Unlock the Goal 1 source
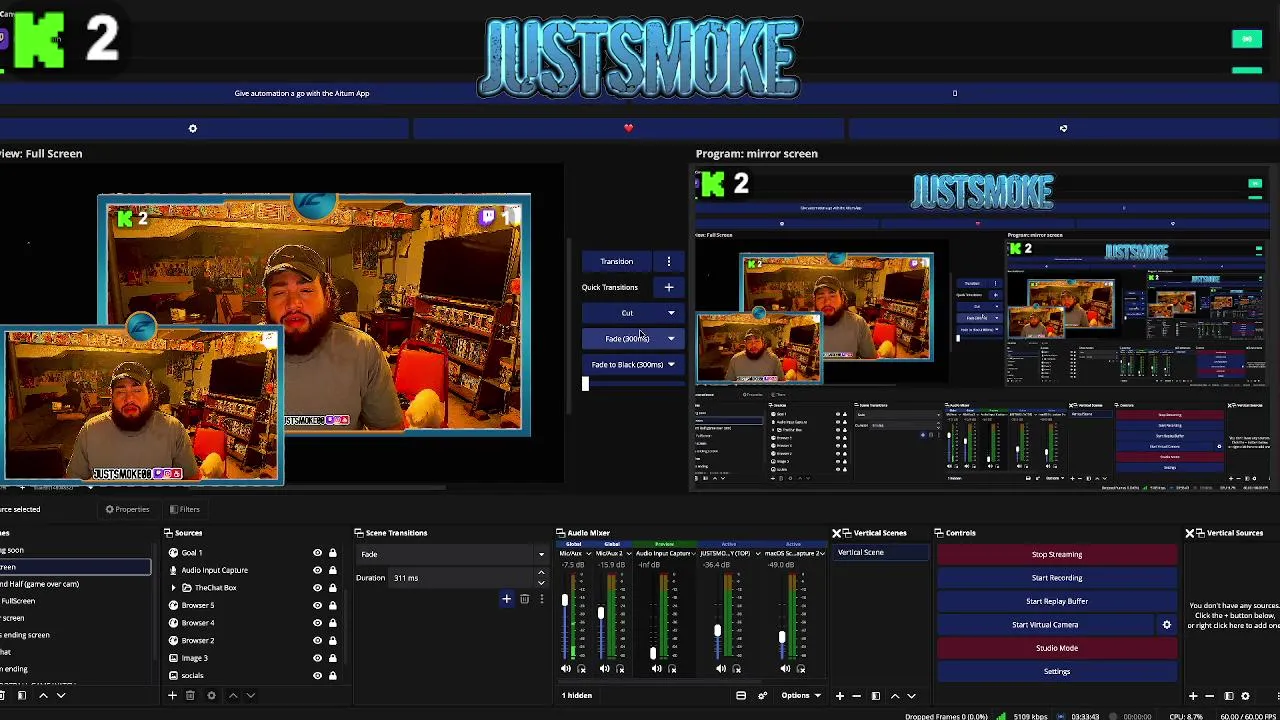Viewport: 1280px width, 720px height. click(333, 553)
